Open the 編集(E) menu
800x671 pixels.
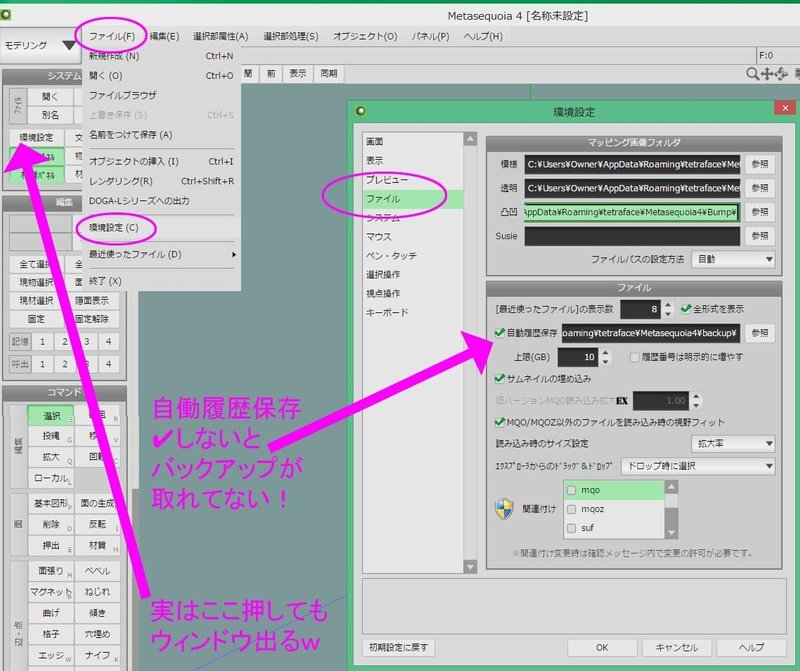point(164,36)
